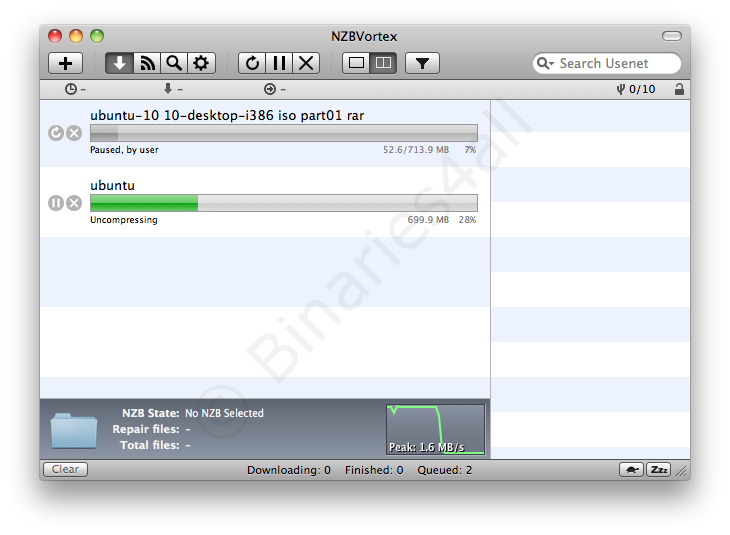
Task: Click the pause toolbar button
Action: [x=279, y=63]
